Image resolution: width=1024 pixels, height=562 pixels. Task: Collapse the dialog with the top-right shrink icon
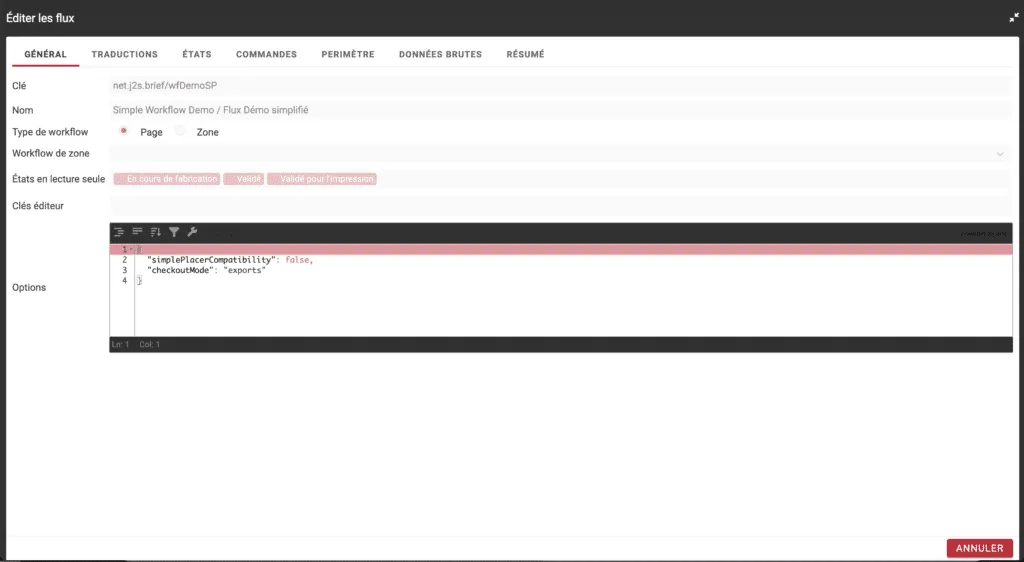point(1013,18)
